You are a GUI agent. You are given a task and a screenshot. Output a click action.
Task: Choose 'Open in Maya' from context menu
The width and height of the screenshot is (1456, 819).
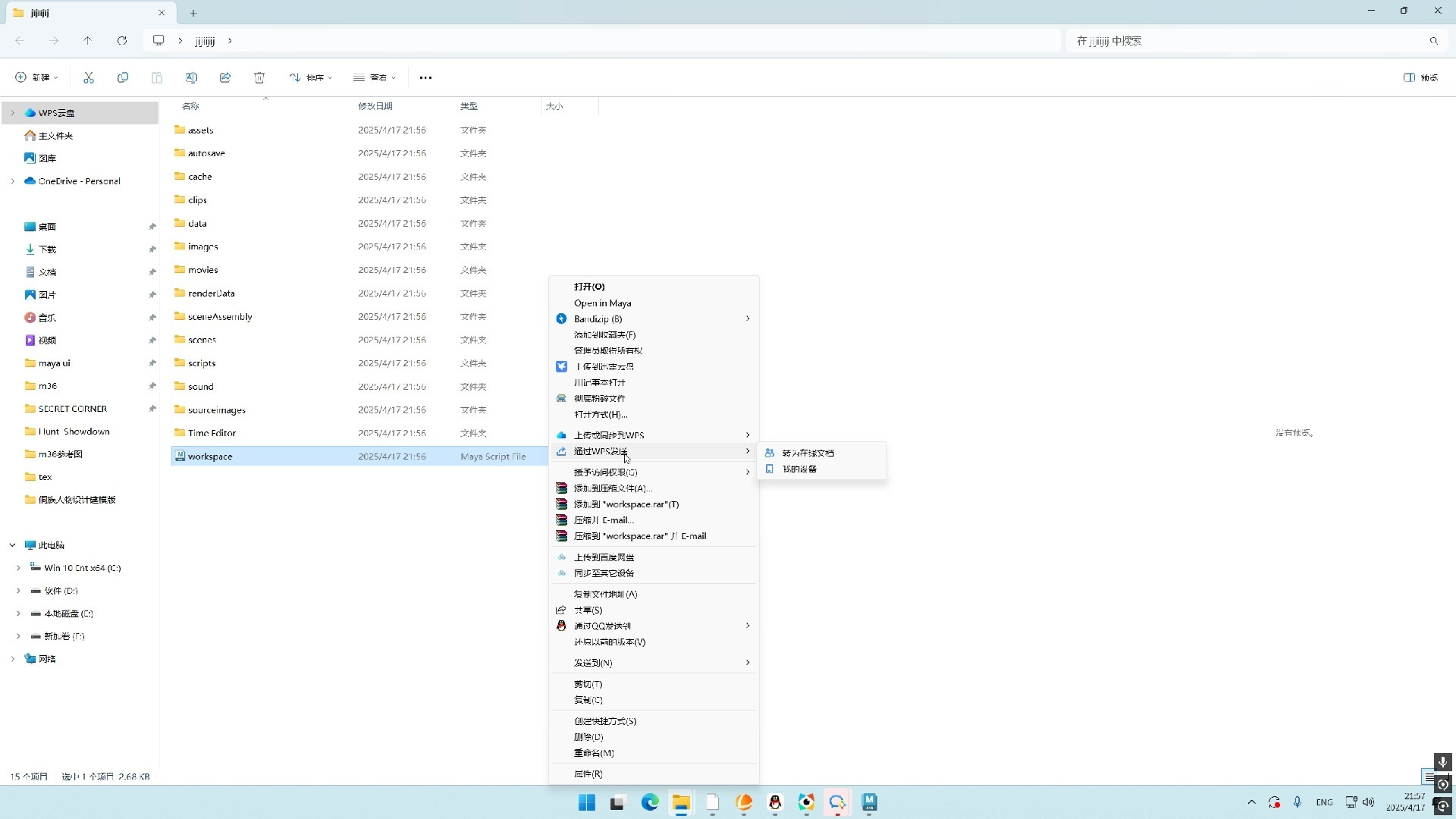[x=603, y=303]
